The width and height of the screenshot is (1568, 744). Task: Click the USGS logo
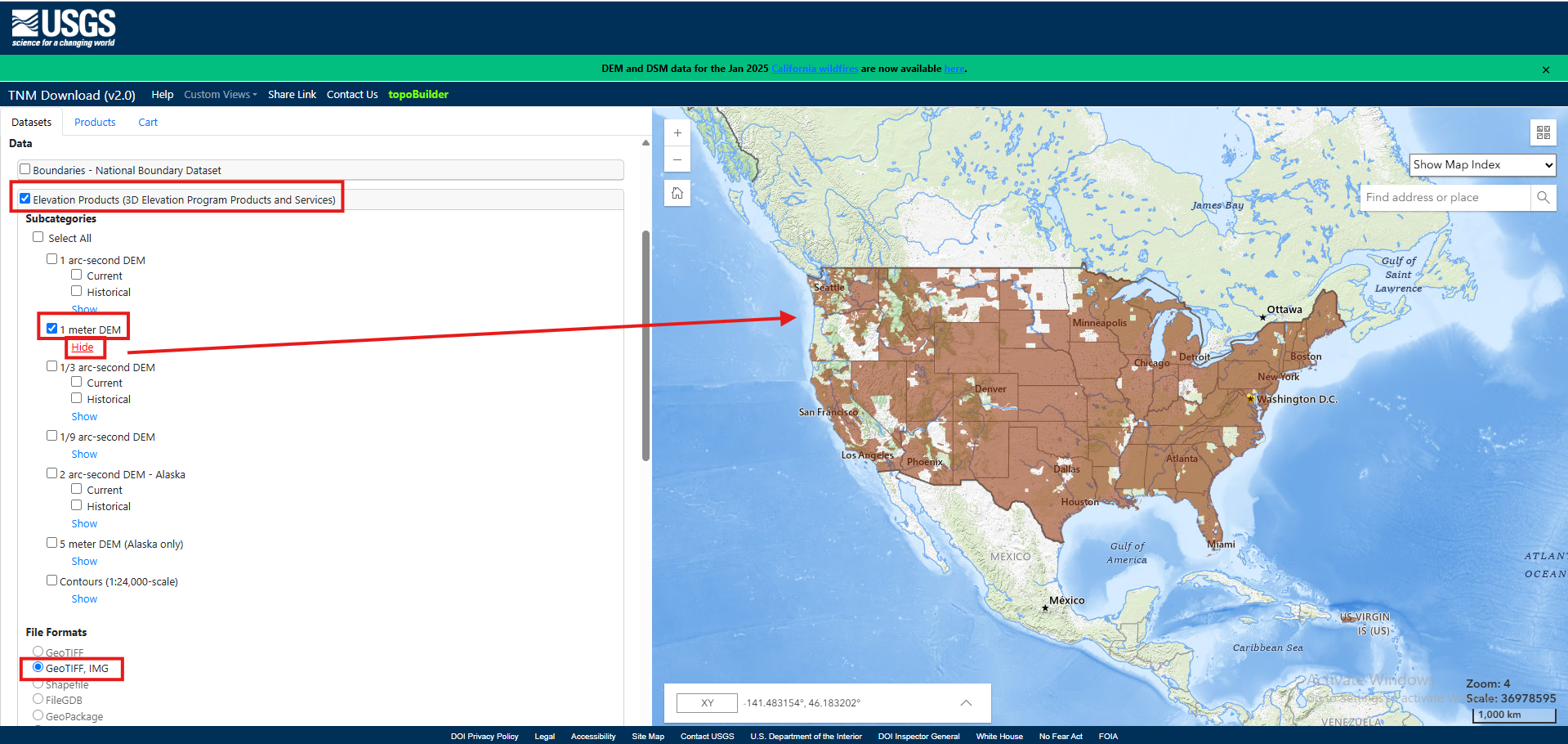click(x=64, y=28)
